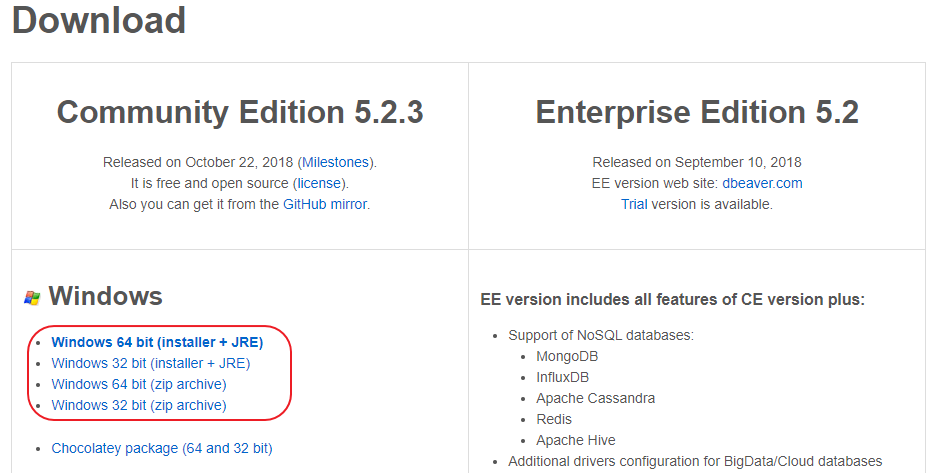Click the Redis list item
933x473 pixels.
[x=555, y=419]
